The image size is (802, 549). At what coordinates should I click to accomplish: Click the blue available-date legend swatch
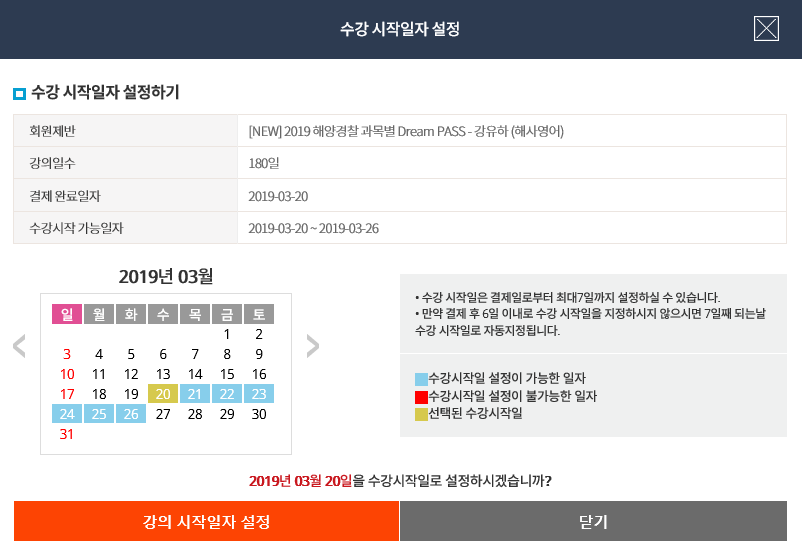pyautogui.click(x=420, y=379)
